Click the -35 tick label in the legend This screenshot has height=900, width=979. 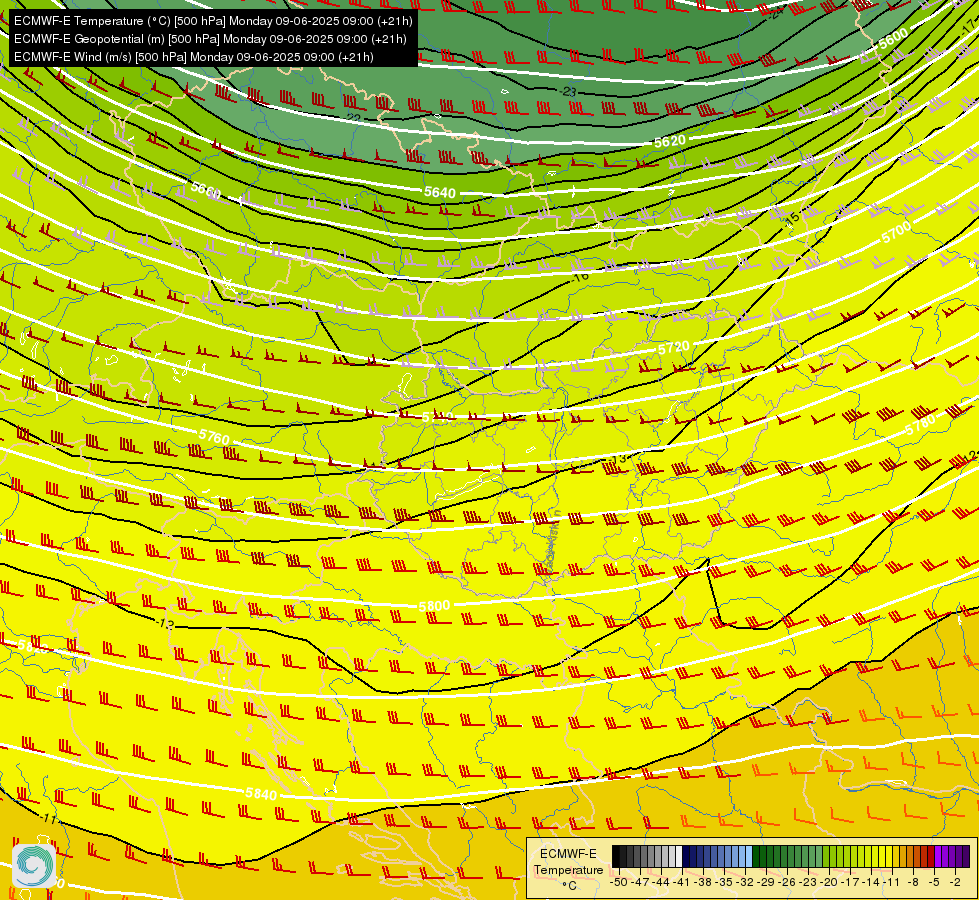tap(724, 882)
